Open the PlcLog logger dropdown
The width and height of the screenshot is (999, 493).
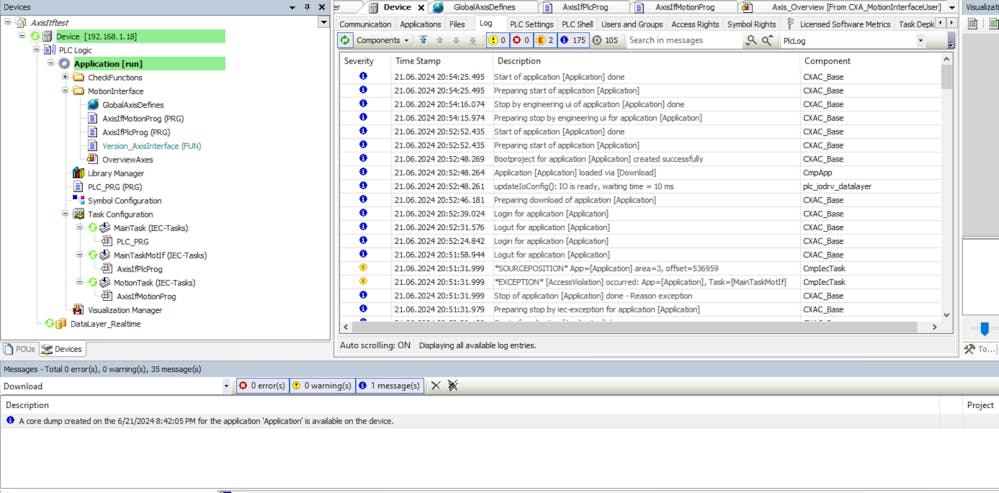pyautogui.click(x=920, y=41)
